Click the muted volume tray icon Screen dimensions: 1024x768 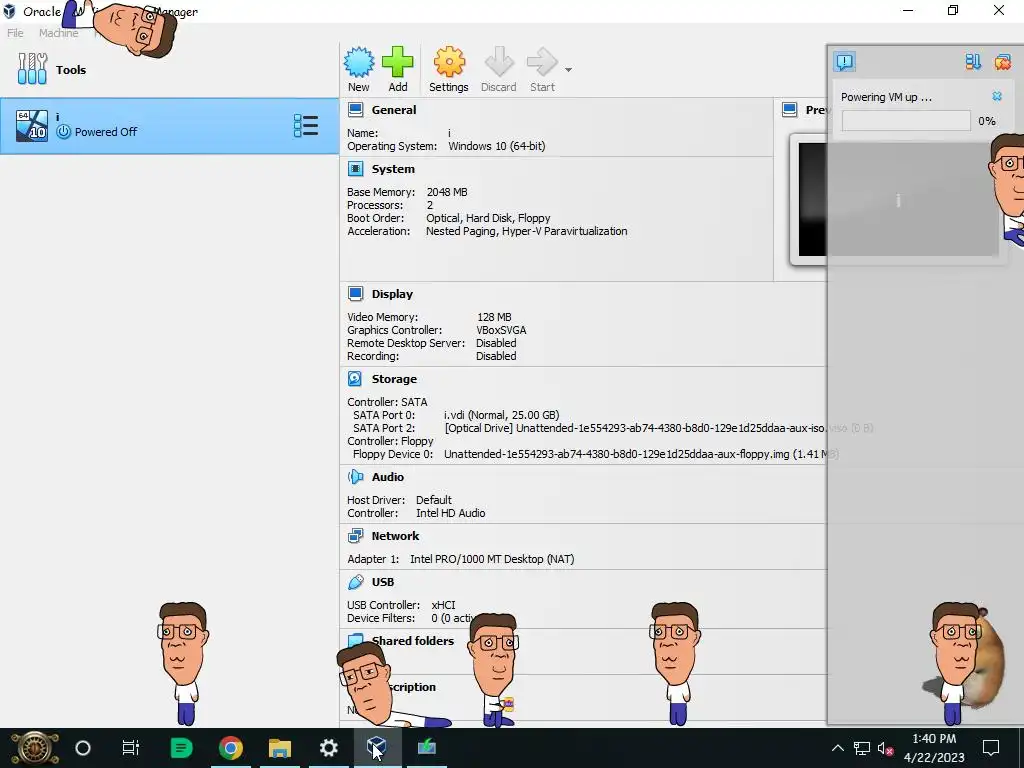(886, 748)
